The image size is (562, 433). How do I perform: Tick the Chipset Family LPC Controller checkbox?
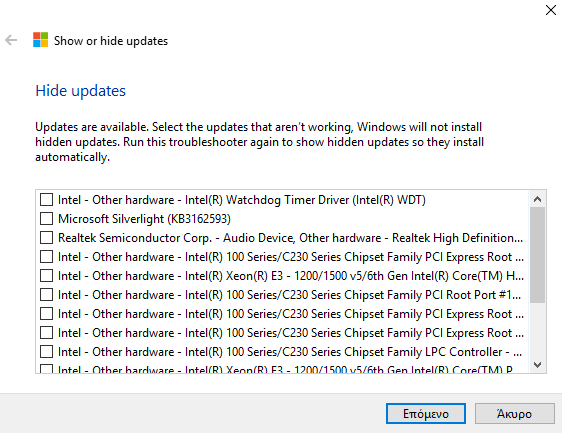click(47, 352)
